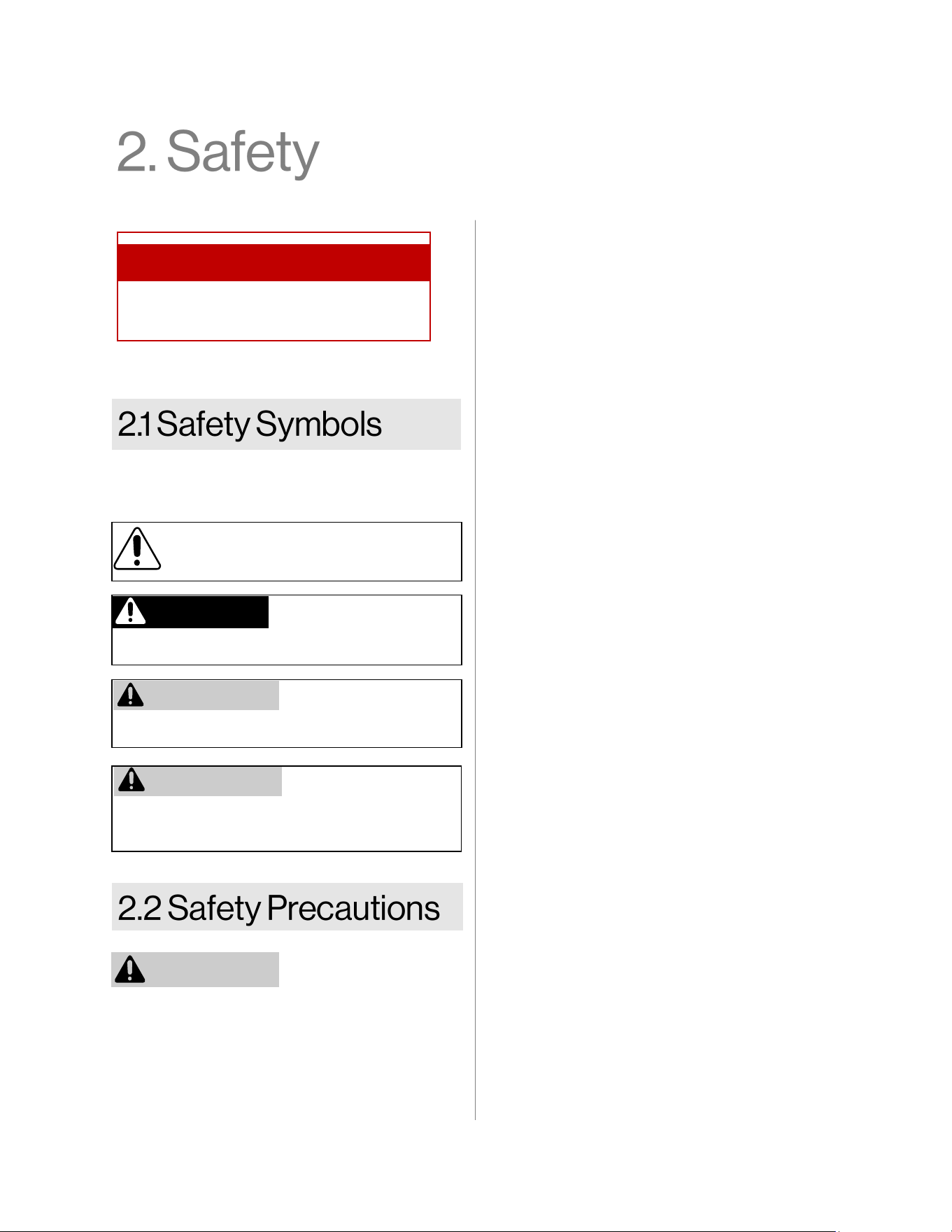Viewport: 952px width, 1232px height.
Task: Click the gray label bar below Safety Precautions
Action: click(195, 970)
